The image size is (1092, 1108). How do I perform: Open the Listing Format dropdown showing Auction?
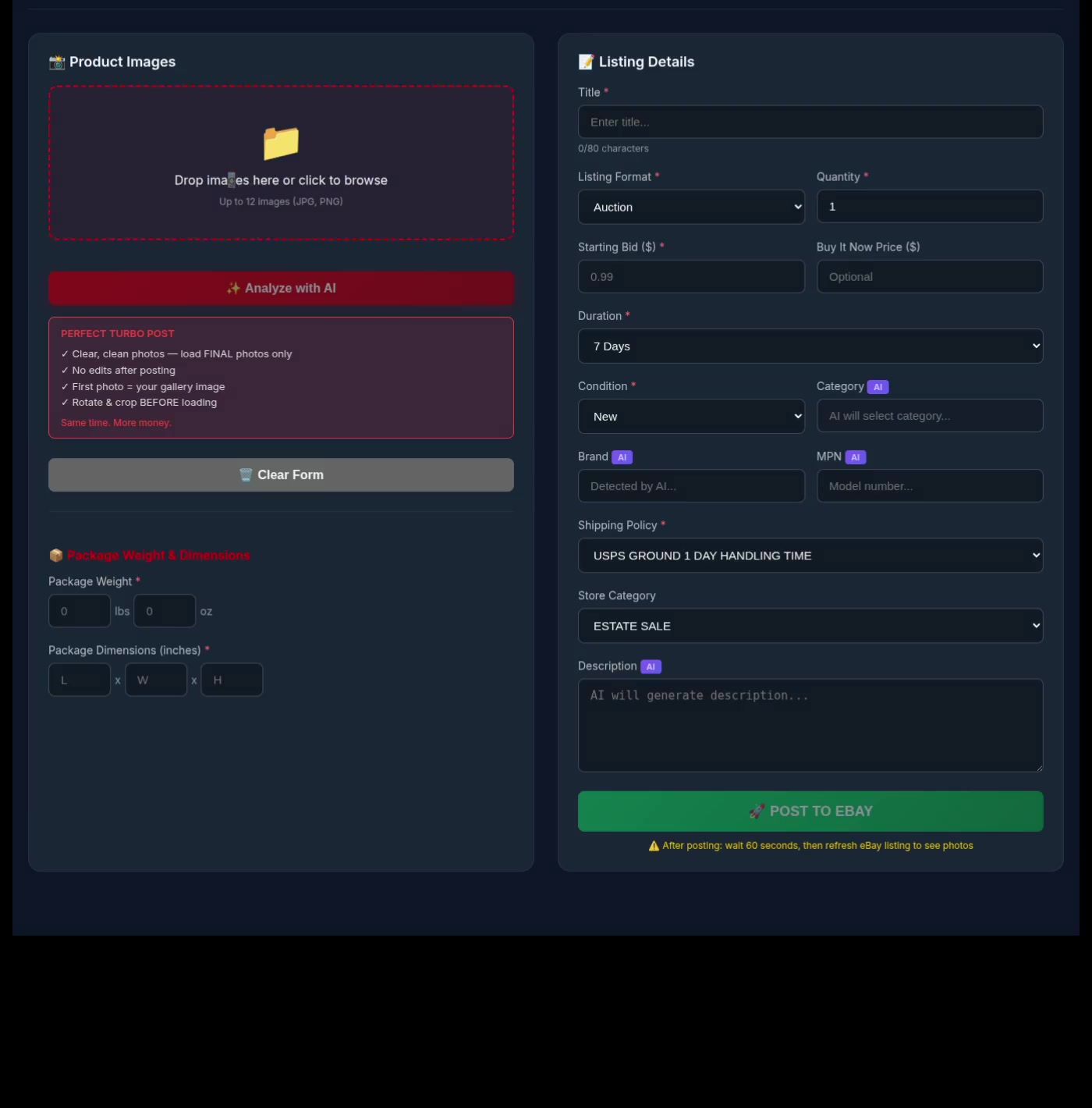(691, 208)
